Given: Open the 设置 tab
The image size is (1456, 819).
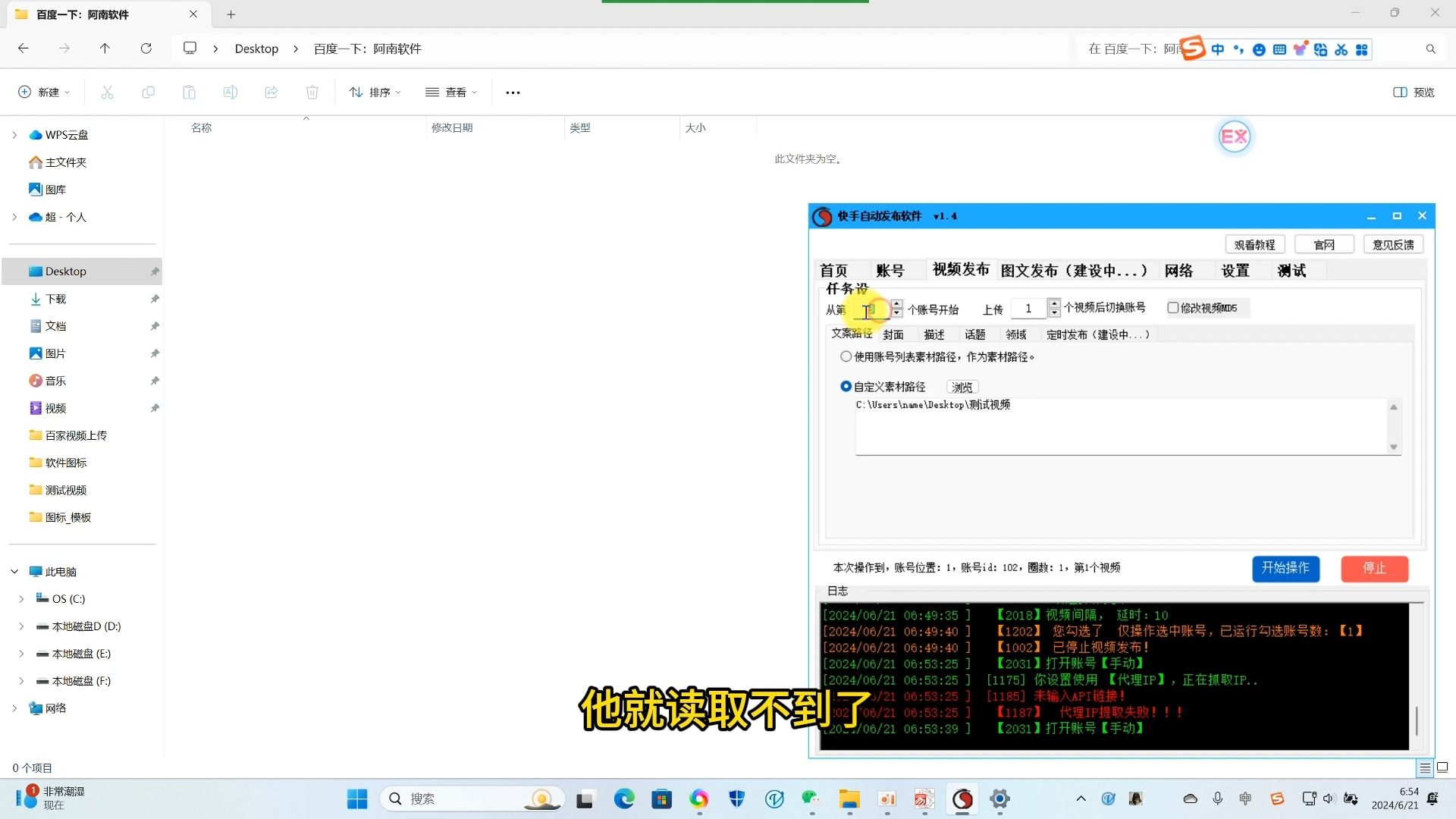Looking at the screenshot, I should 1235,271.
